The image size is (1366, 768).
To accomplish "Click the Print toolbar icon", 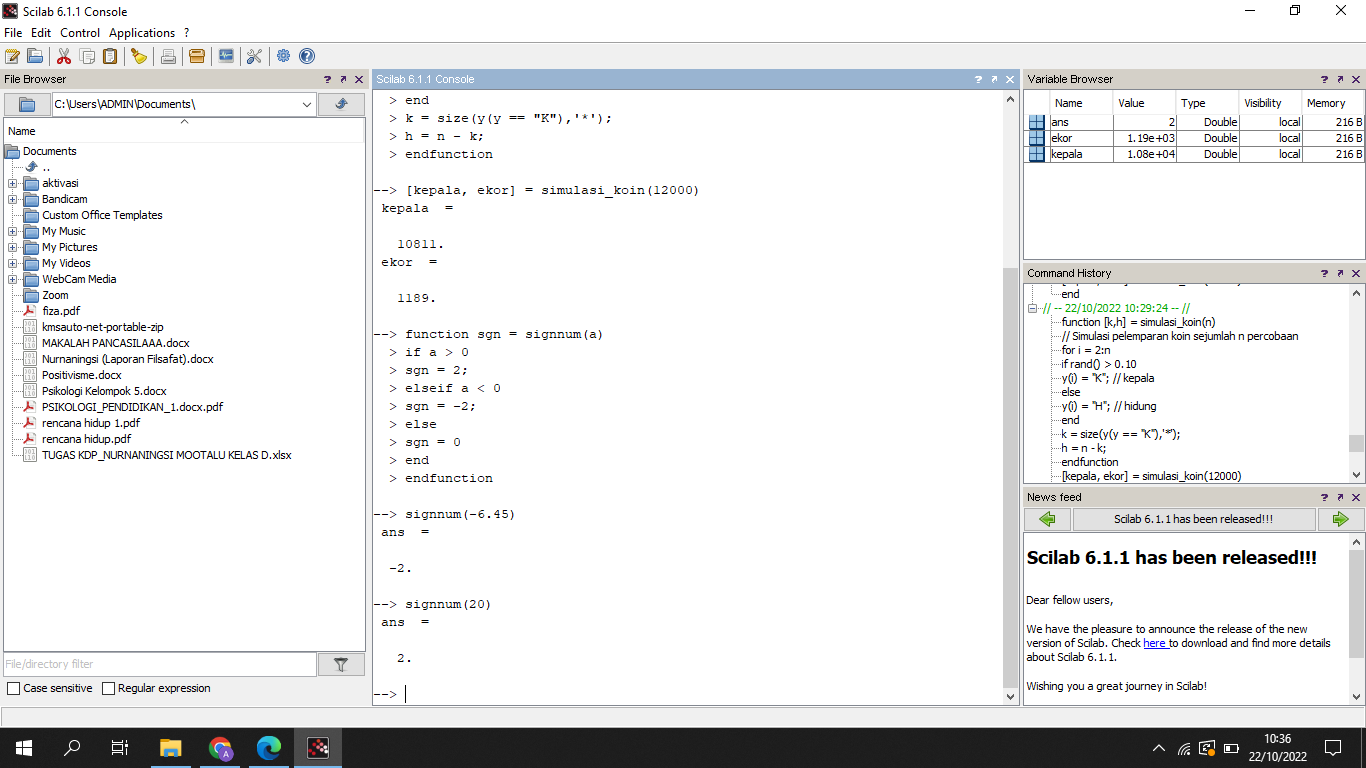I will 168,56.
